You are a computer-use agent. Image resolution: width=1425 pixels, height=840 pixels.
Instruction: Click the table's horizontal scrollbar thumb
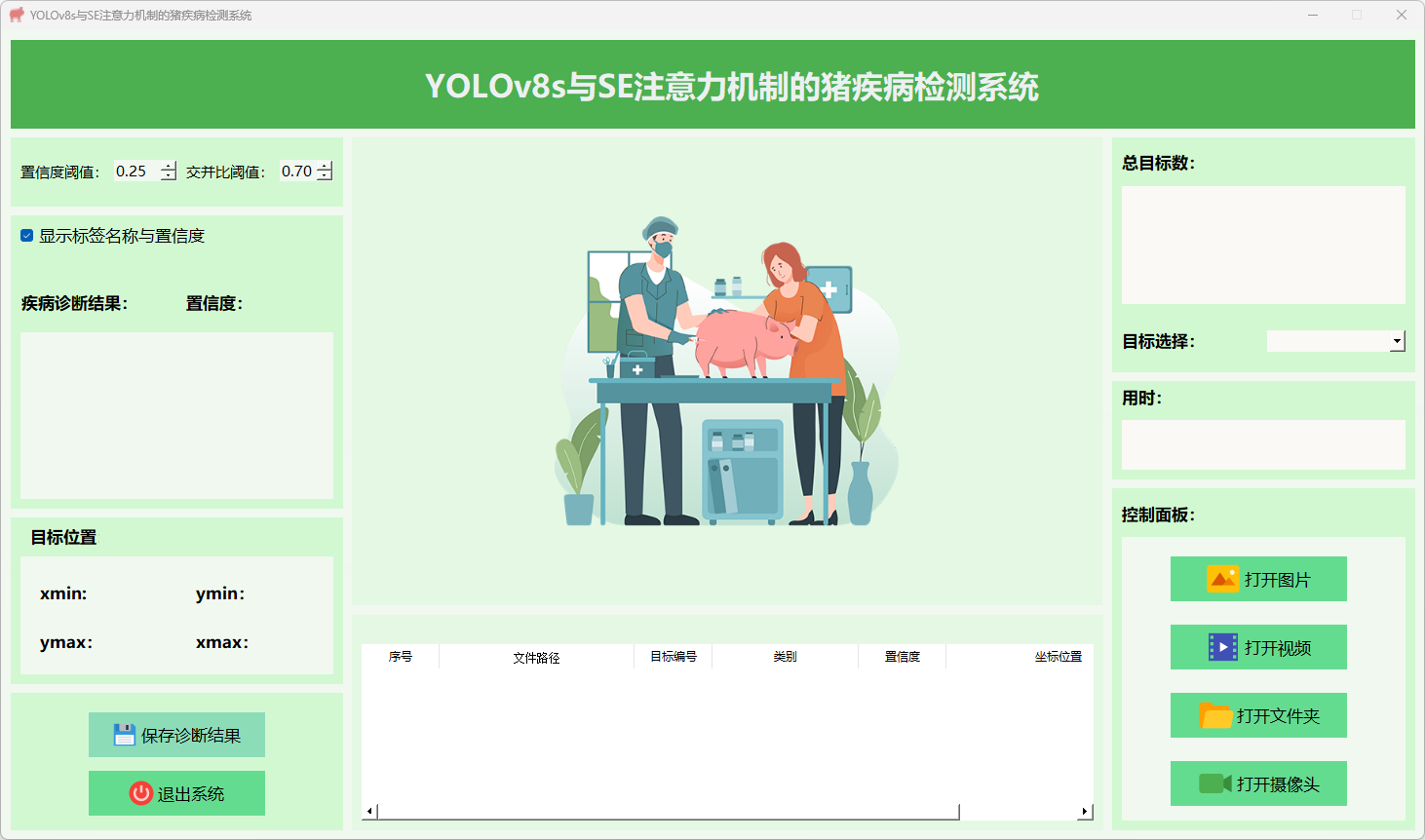click(669, 812)
